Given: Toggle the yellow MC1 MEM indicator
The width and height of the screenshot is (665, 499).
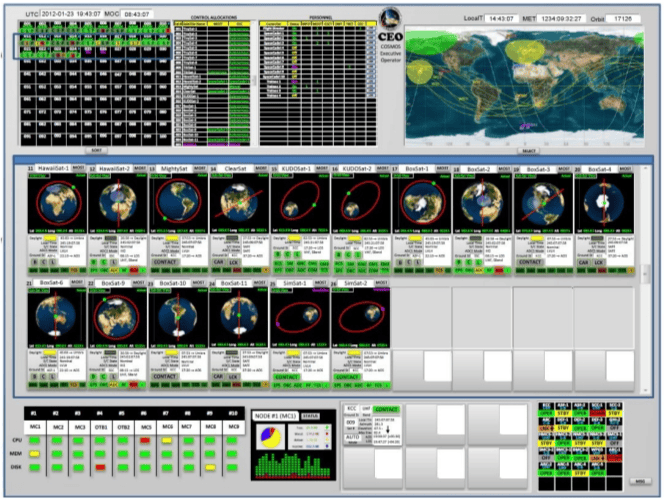Looking at the screenshot, I should 34,453.
